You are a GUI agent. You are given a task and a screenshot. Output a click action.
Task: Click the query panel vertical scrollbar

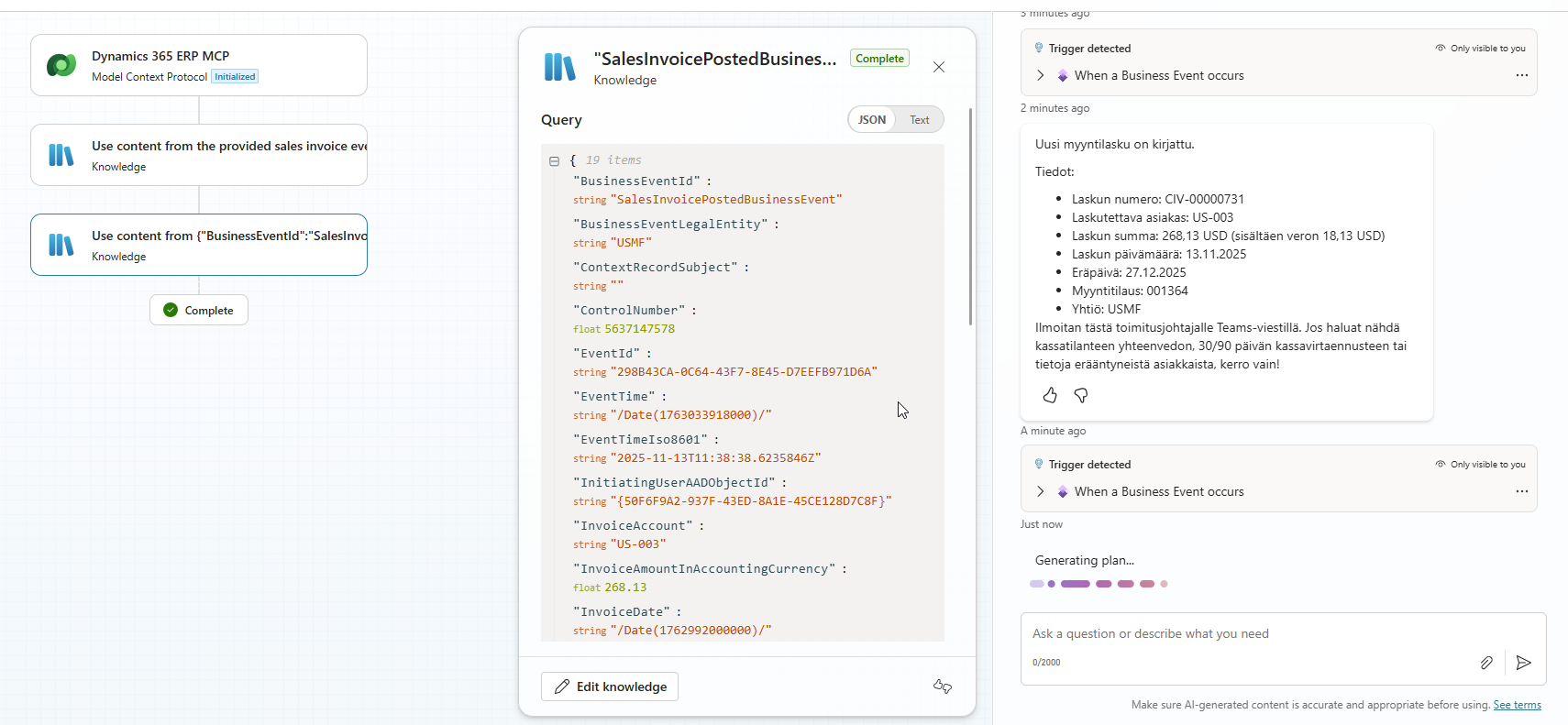pyautogui.click(x=970, y=220)
